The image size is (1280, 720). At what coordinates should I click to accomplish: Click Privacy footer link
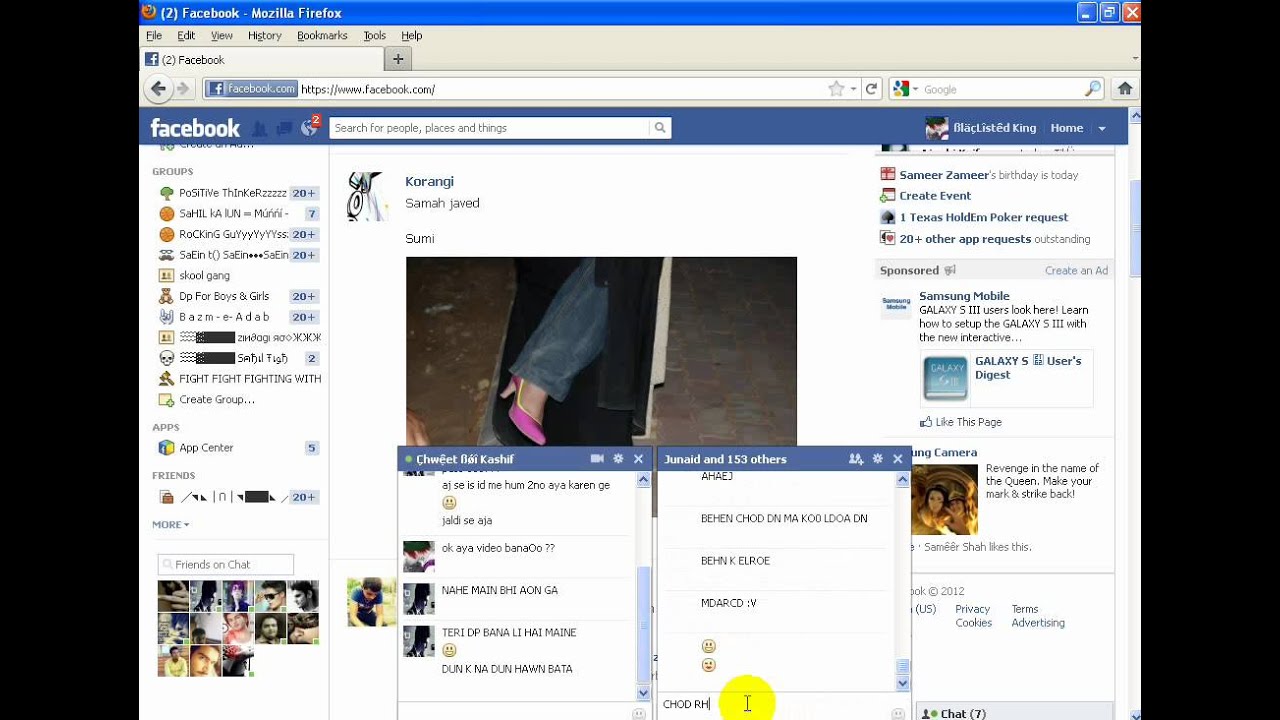tap(972, 609)
